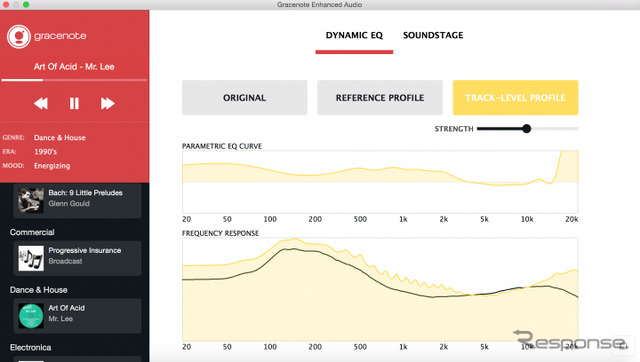Pause the current track

click(74, 103)
